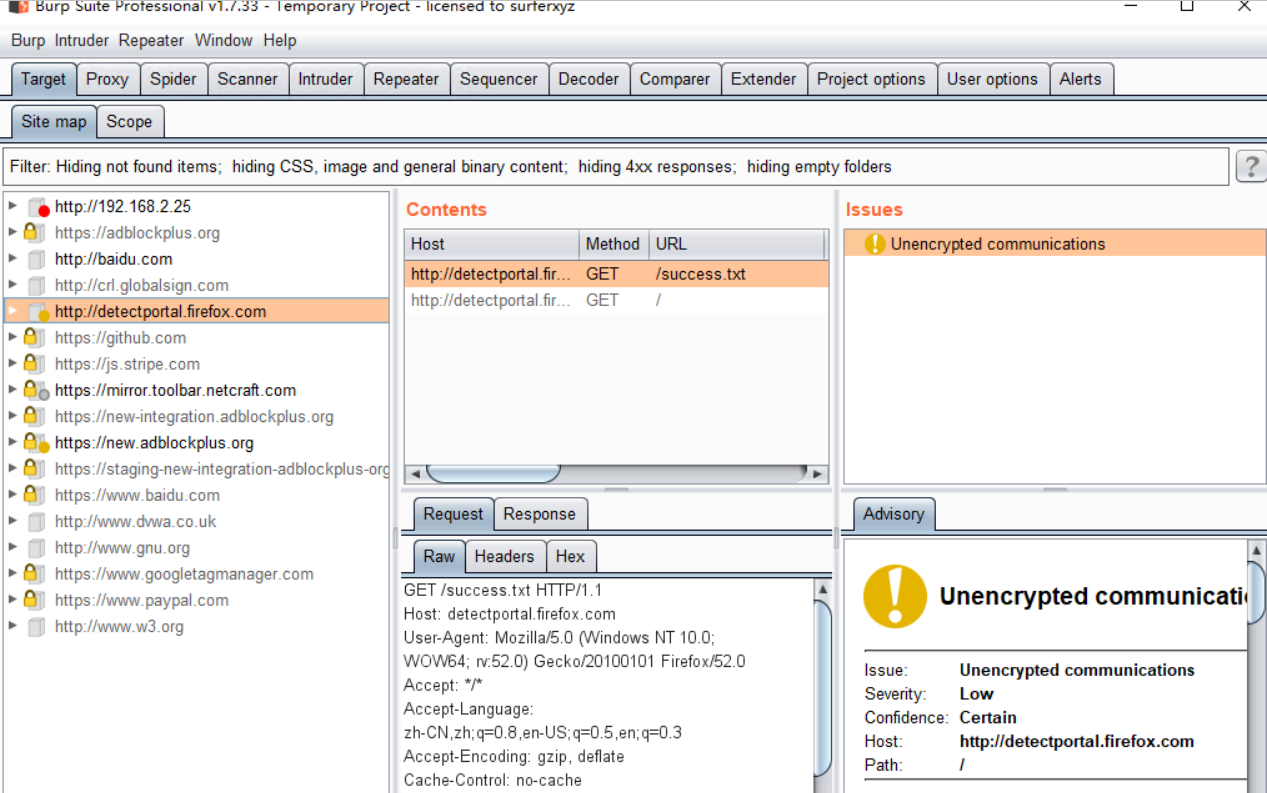Click the lock icon beside https://mirror.toolbar.netcraft.com
Image resolution: width=1267 pixels, height=793 pixels.
[x=35, y=390]
